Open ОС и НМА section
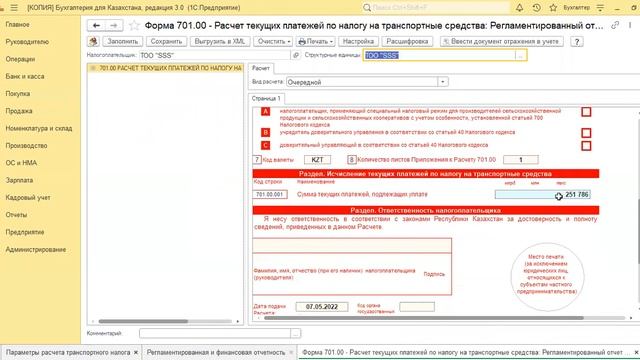 [21, 163]
